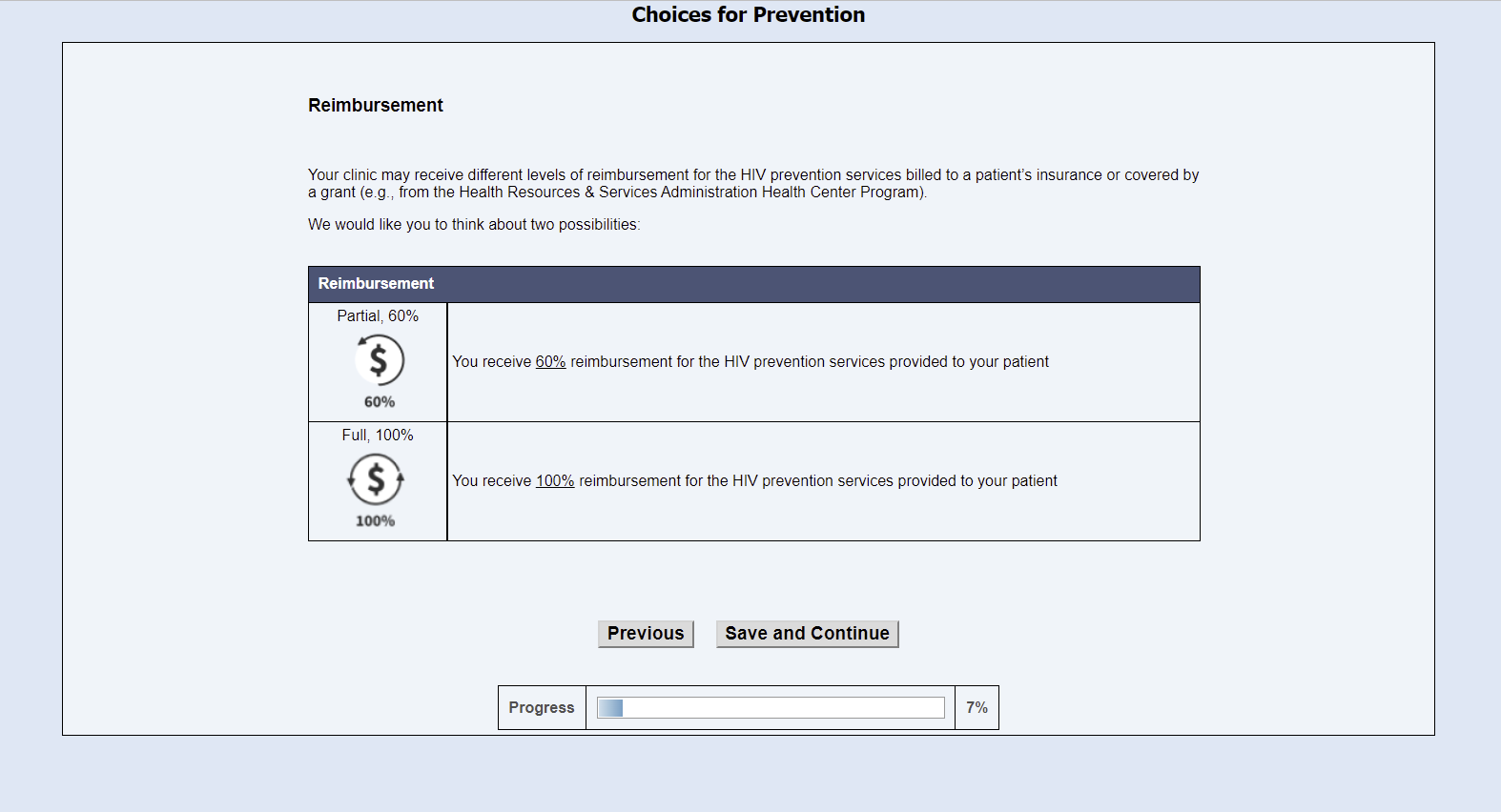Click the dark Reimbursement table header
This screenshot has width=1501, height=812.
pyautogui.click(x=753, y=284)
